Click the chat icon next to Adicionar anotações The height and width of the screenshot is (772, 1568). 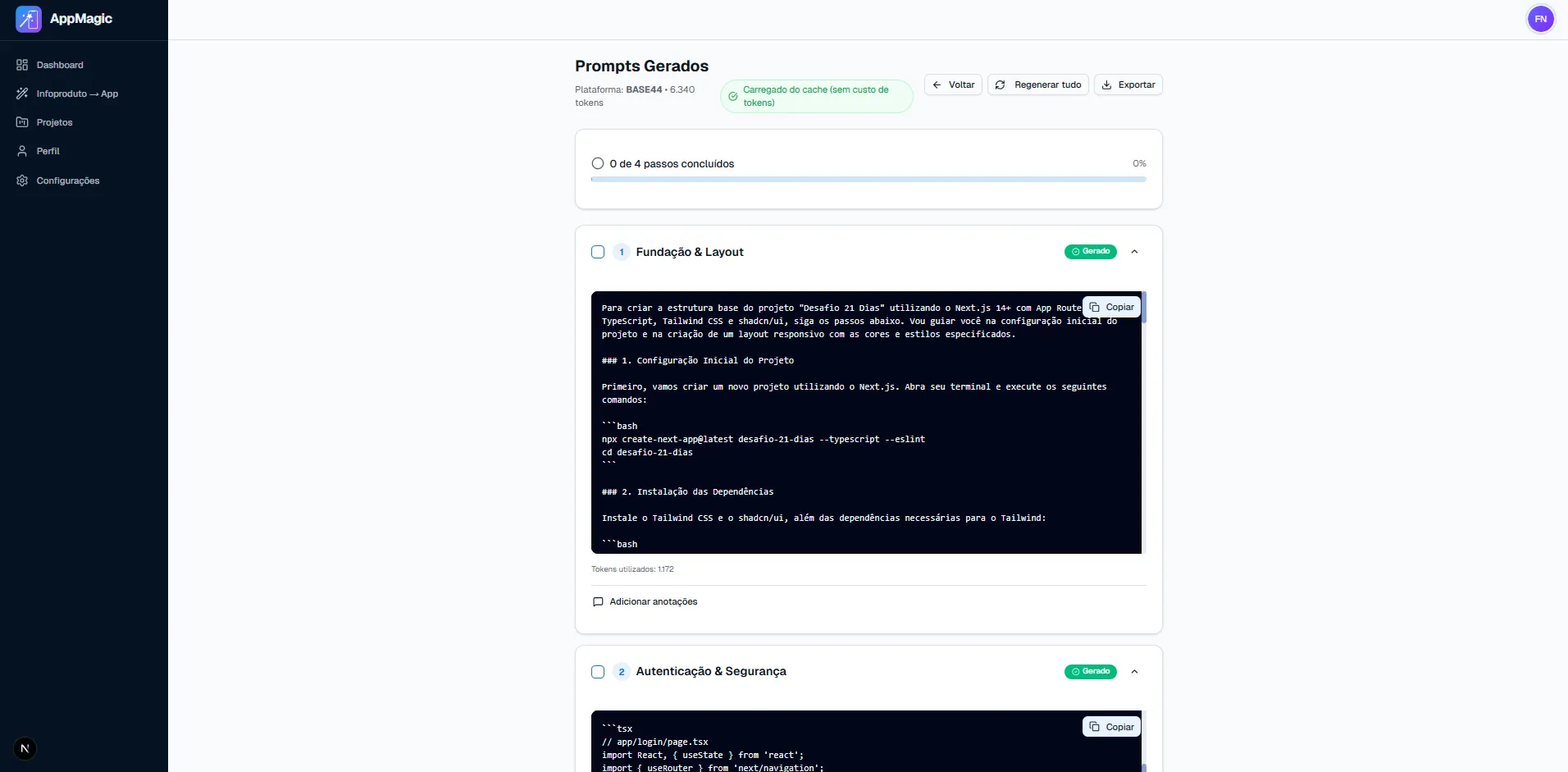599,601
